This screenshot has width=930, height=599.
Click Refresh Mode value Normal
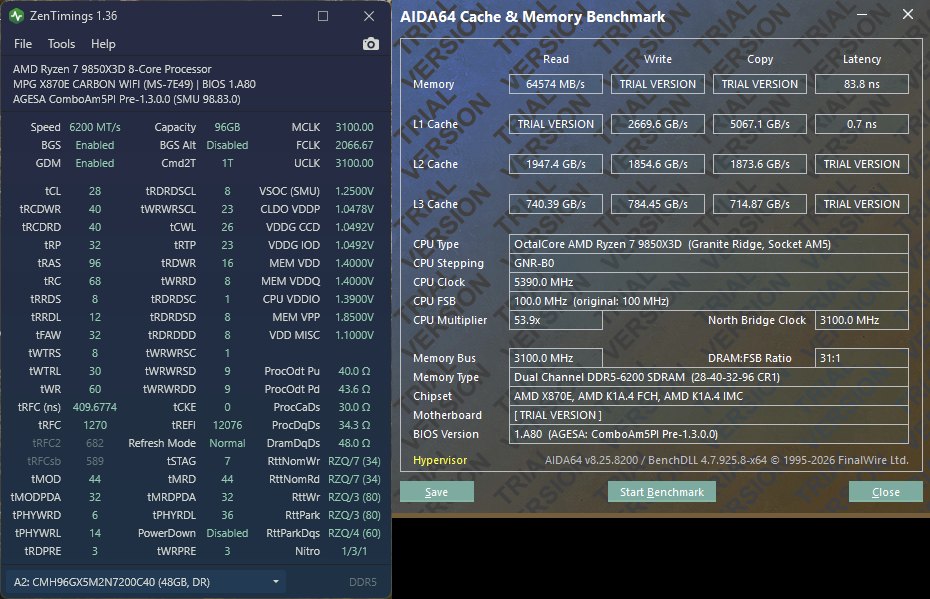point(227,443)
